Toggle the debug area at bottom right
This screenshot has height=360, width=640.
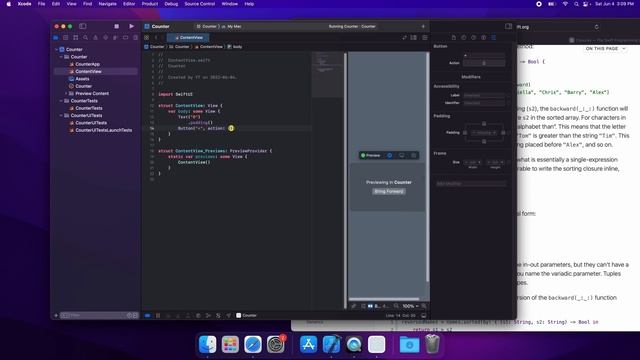pos(424,316)
